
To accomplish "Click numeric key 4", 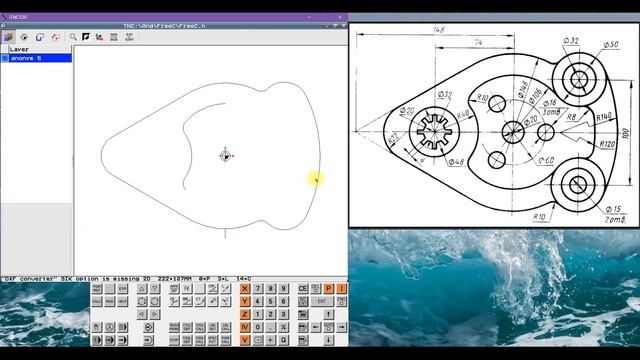I will pyautogui.click(x=258, y=301).
